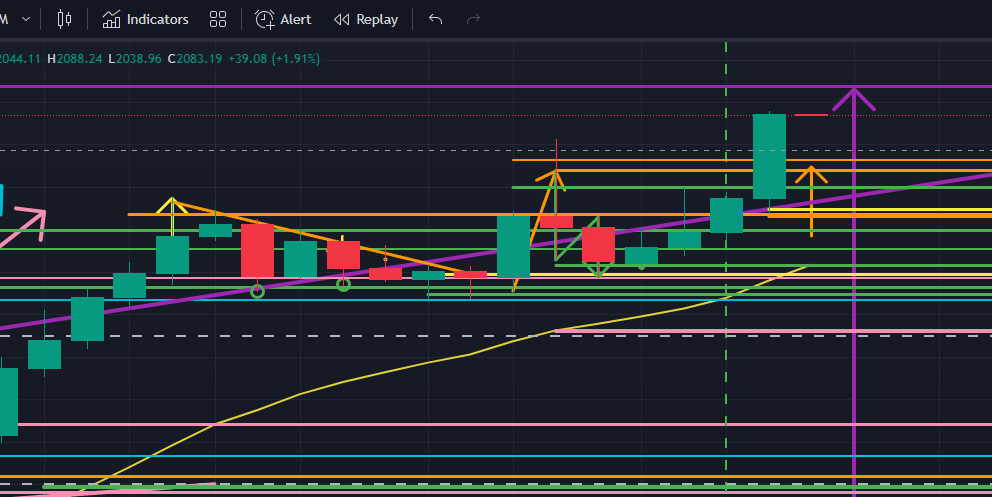The width and height of the screenshot is (992, 497).
Task: Expand the timeframe interval dropdown chevron
Action: coord(25,19)
